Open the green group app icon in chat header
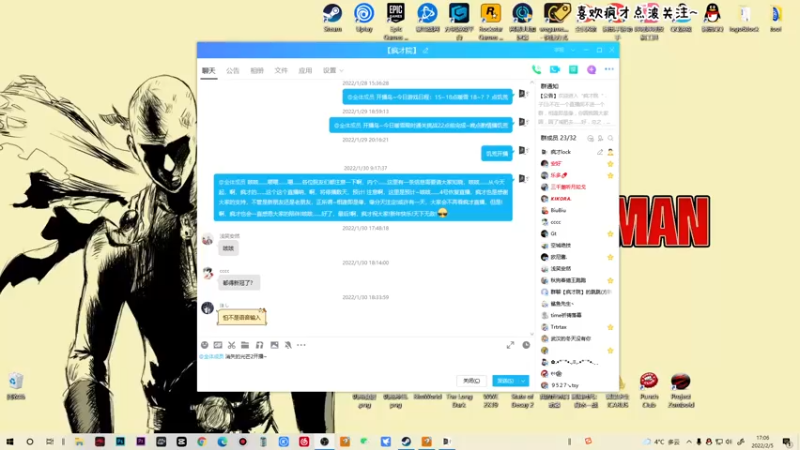The image size is (800, 450). (573, 69)
